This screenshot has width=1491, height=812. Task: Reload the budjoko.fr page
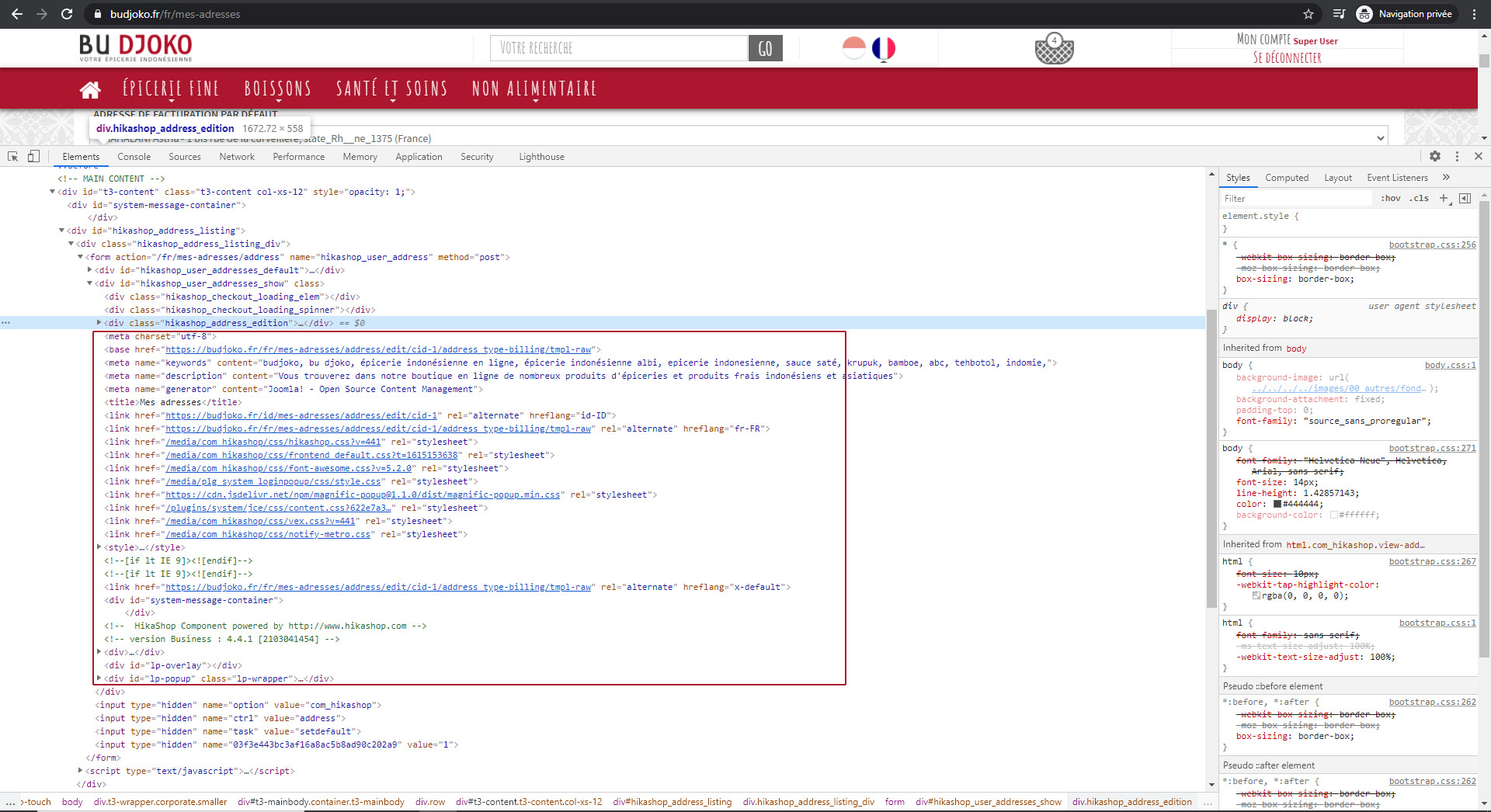coord(67,14)
